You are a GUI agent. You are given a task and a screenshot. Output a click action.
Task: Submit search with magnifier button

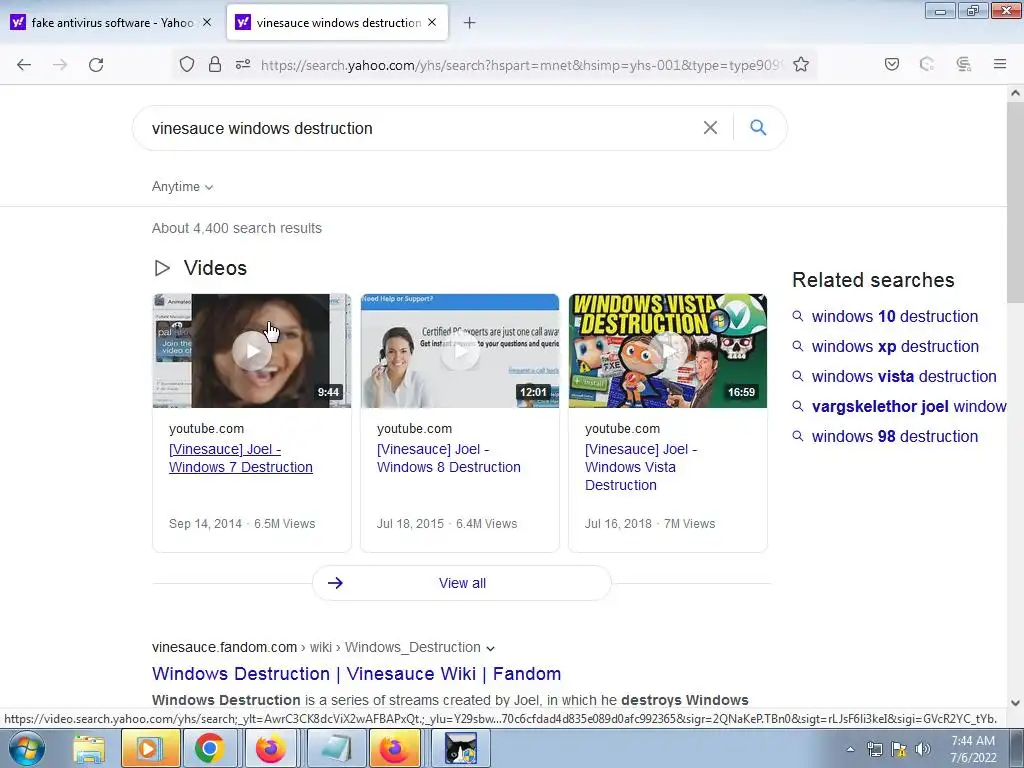[x=758, y=127]
